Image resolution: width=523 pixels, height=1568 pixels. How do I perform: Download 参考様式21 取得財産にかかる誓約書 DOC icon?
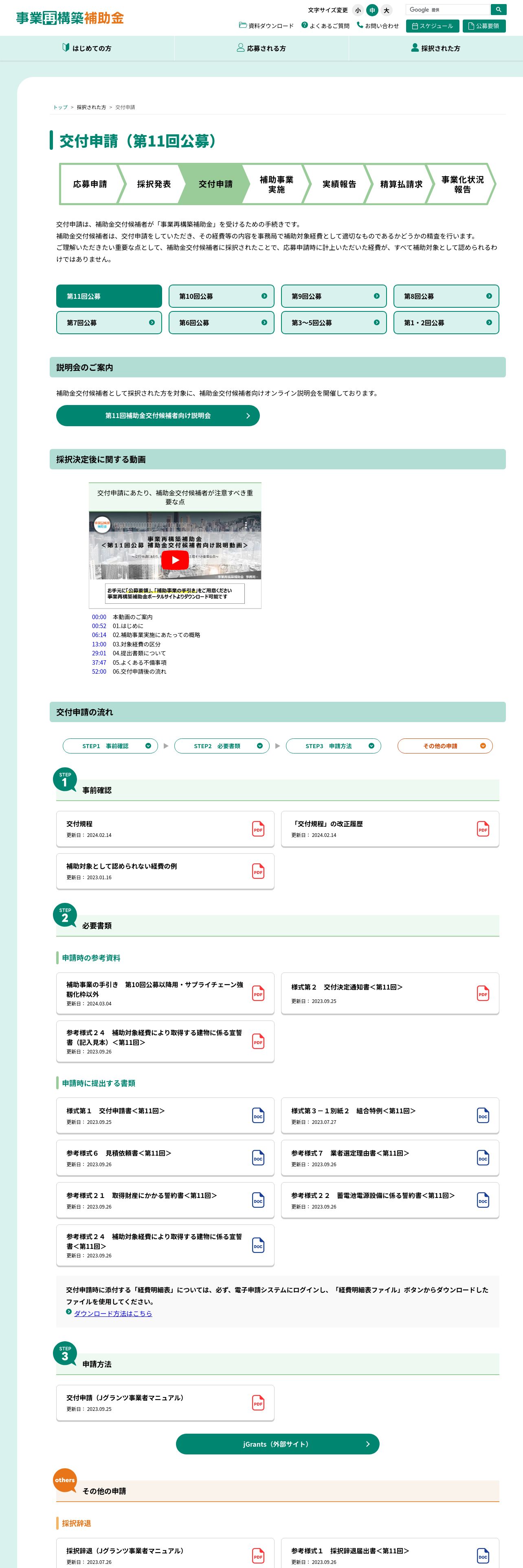(258, 1200)
